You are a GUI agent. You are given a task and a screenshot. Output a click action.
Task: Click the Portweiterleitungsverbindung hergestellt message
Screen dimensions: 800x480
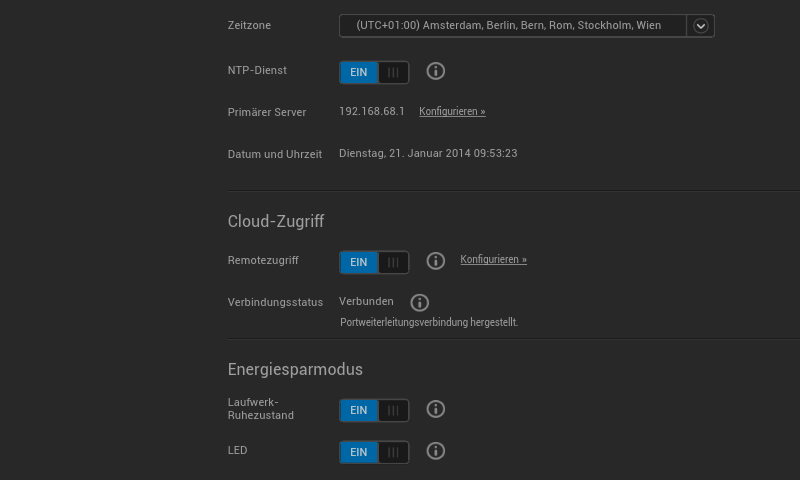(x=429, y=323)
